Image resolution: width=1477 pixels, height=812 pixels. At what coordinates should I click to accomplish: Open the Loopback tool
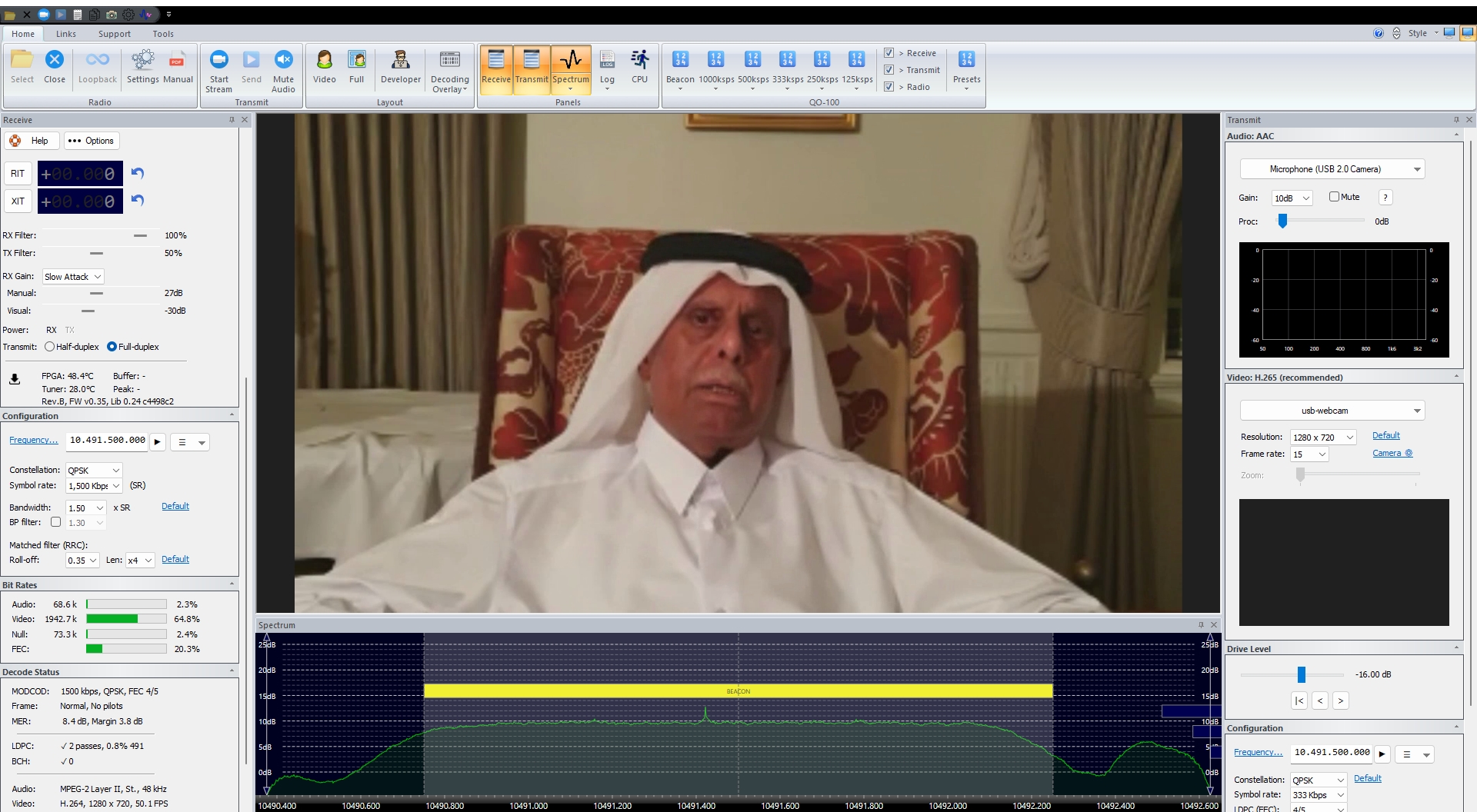[98, 61]
